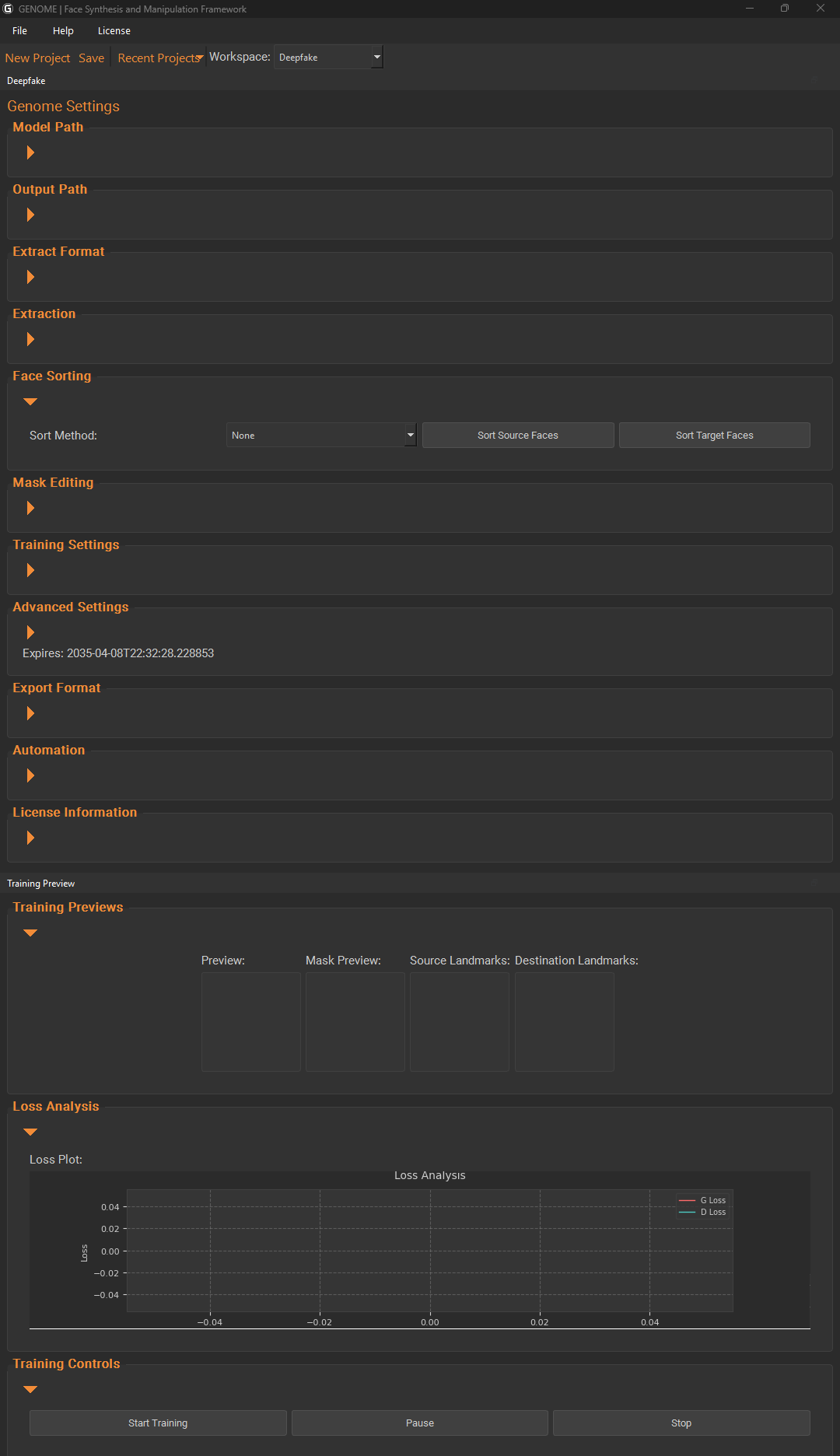Open the Workspace Deepfake combo box
This screenshot has width=840, height=1456.
(x=328, y=57)
